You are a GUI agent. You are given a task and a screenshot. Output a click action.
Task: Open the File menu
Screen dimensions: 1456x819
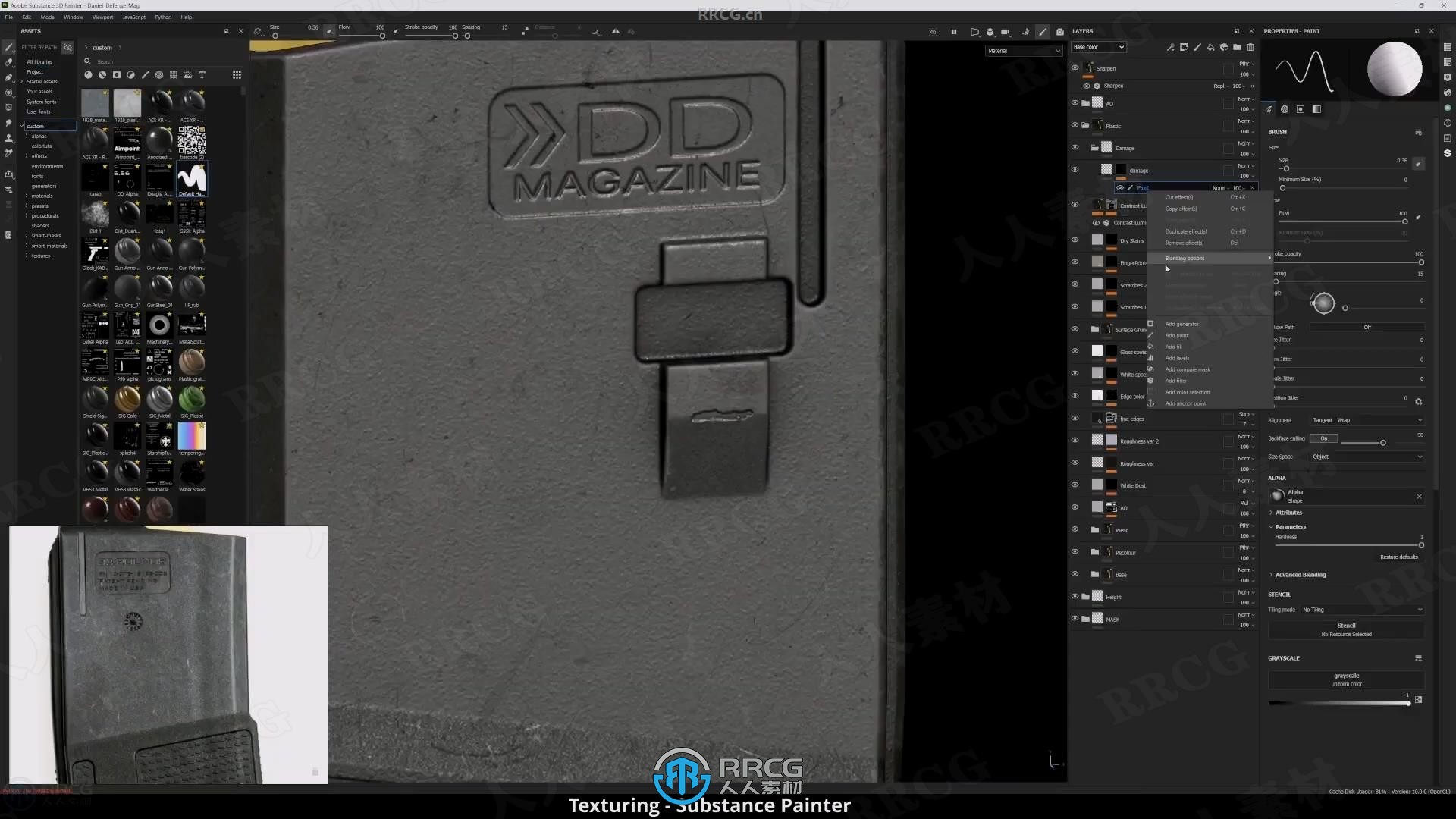pos(9,17)
